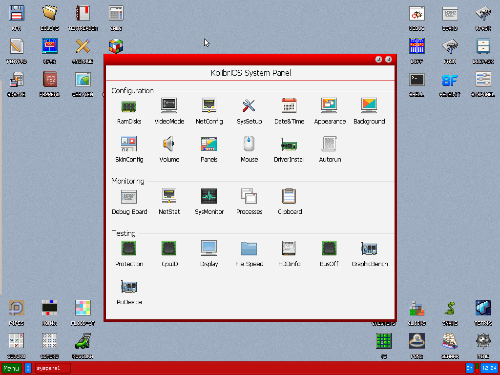This screenshot has width=500, height=375.
Task: Click the Volume speaker icon
Action: (x=169, y=144)
